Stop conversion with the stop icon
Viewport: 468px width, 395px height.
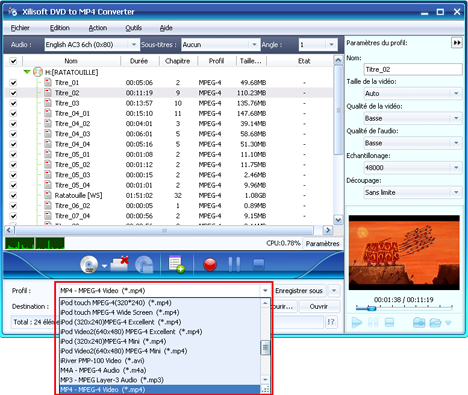[x=259, y=265]
